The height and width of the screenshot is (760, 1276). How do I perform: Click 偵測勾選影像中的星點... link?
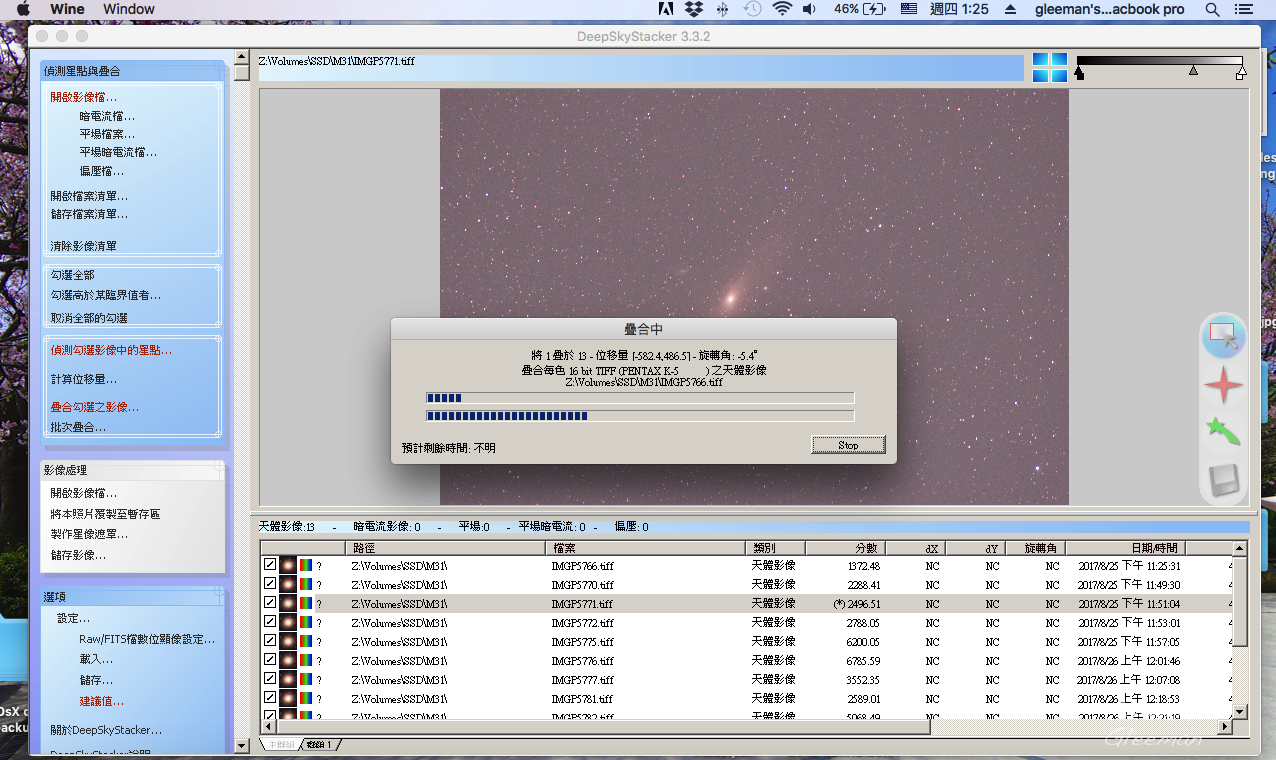click(x=111, y=351)
